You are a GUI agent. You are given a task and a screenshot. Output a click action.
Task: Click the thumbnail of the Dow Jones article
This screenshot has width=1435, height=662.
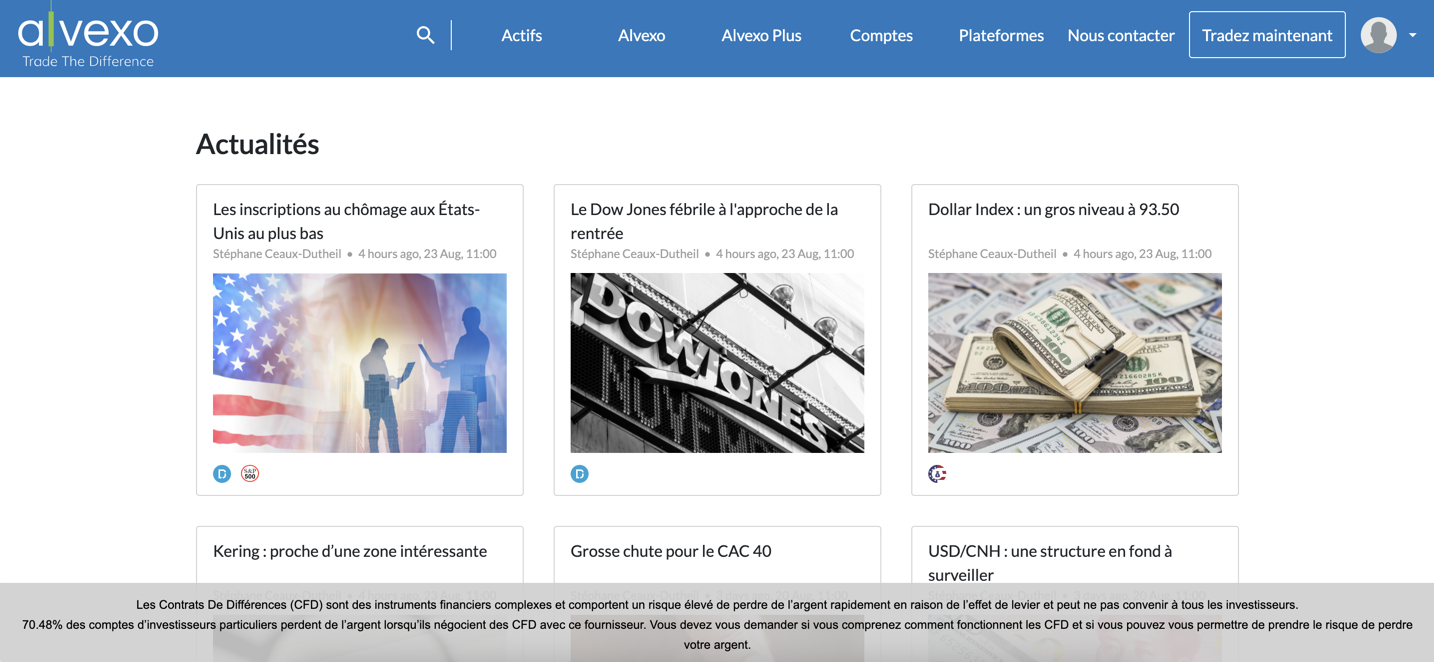click(717, 362)
